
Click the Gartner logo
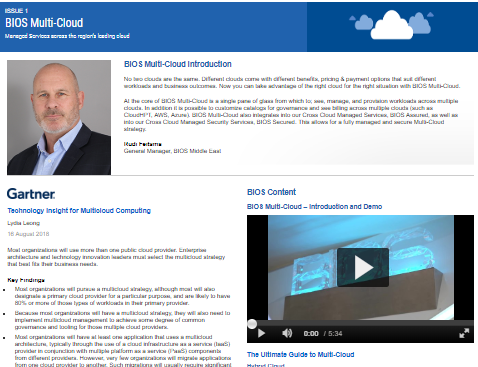31,194
